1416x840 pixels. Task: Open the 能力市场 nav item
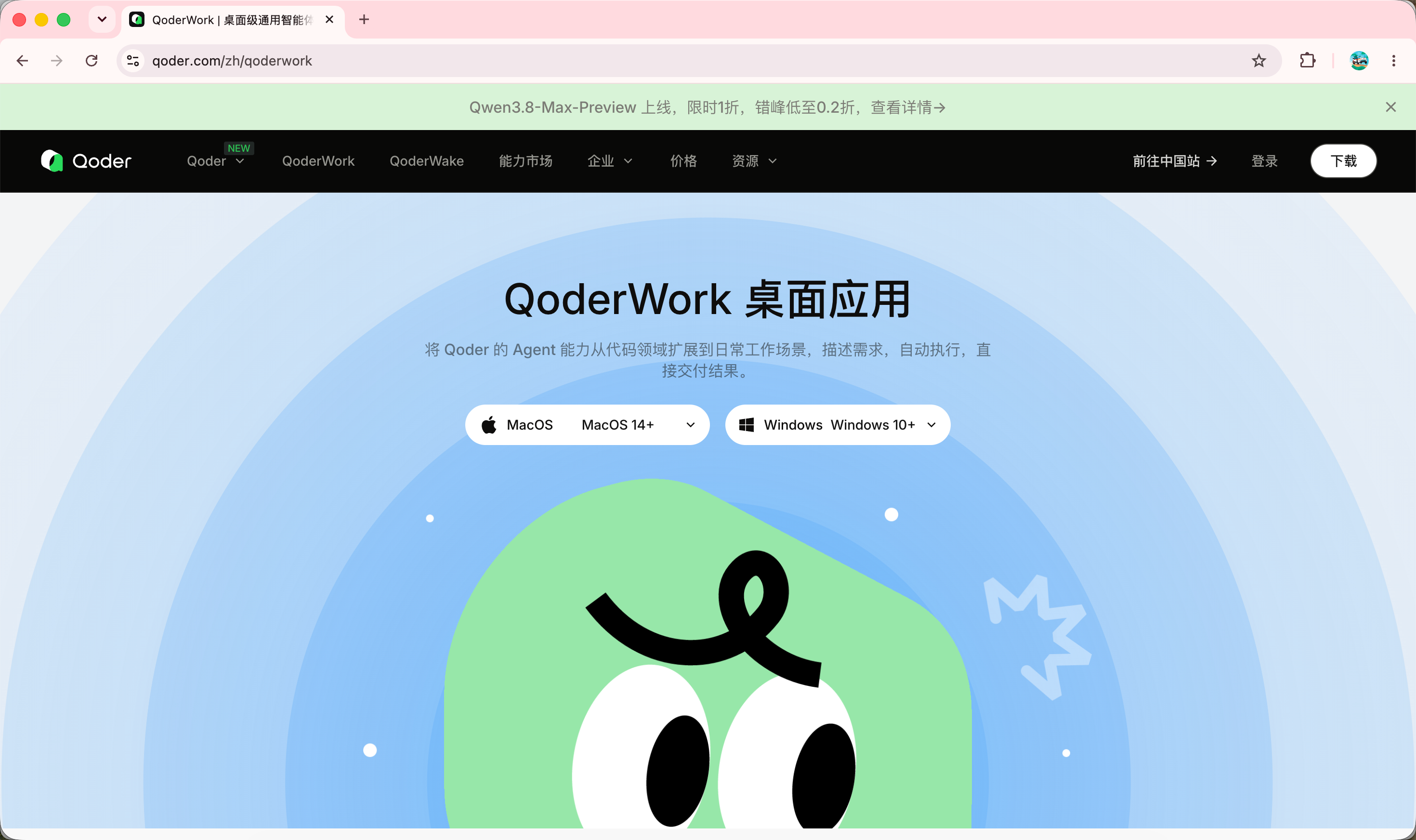point(526,161)
